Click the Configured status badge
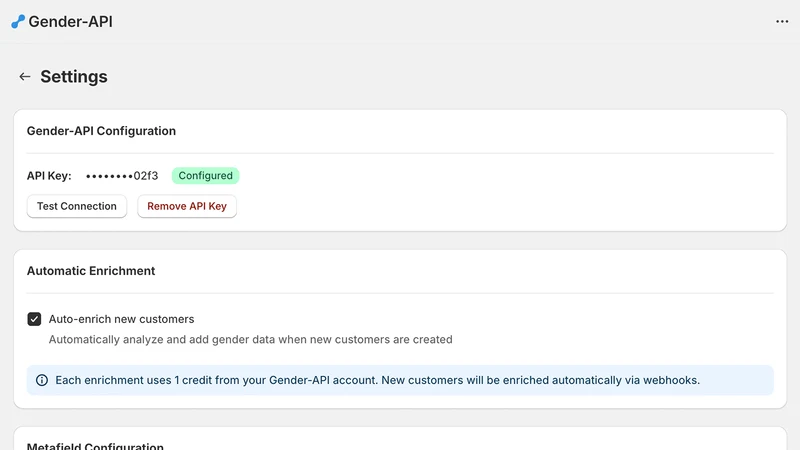The height and width of the screenshot is (450, 800). [x=205, y=176]
